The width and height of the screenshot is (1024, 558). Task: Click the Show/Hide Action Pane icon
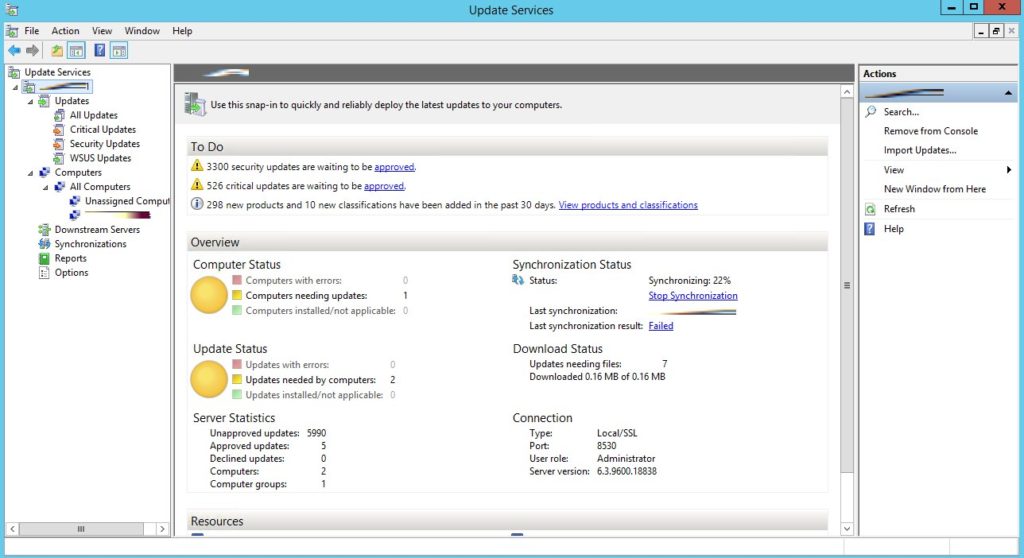tap(119, 51)
